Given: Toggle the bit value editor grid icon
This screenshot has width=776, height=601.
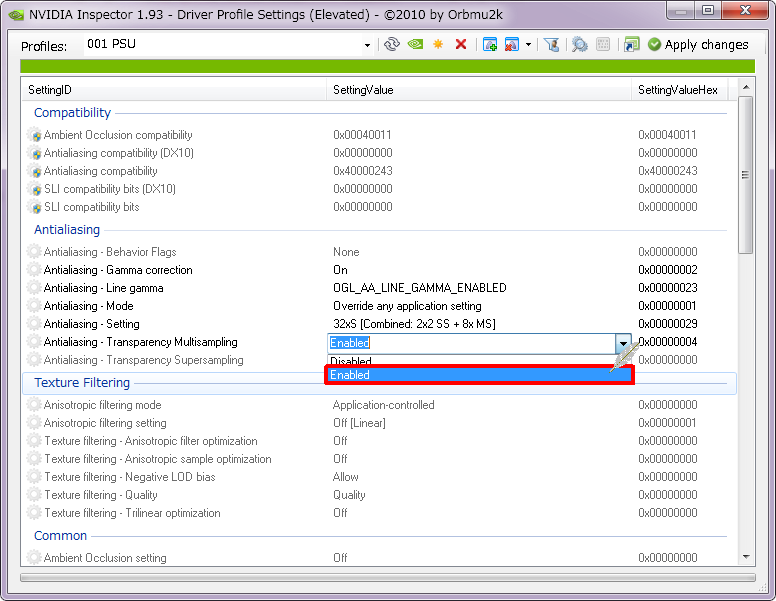Looking at the screenshot, I should point(603,45).
